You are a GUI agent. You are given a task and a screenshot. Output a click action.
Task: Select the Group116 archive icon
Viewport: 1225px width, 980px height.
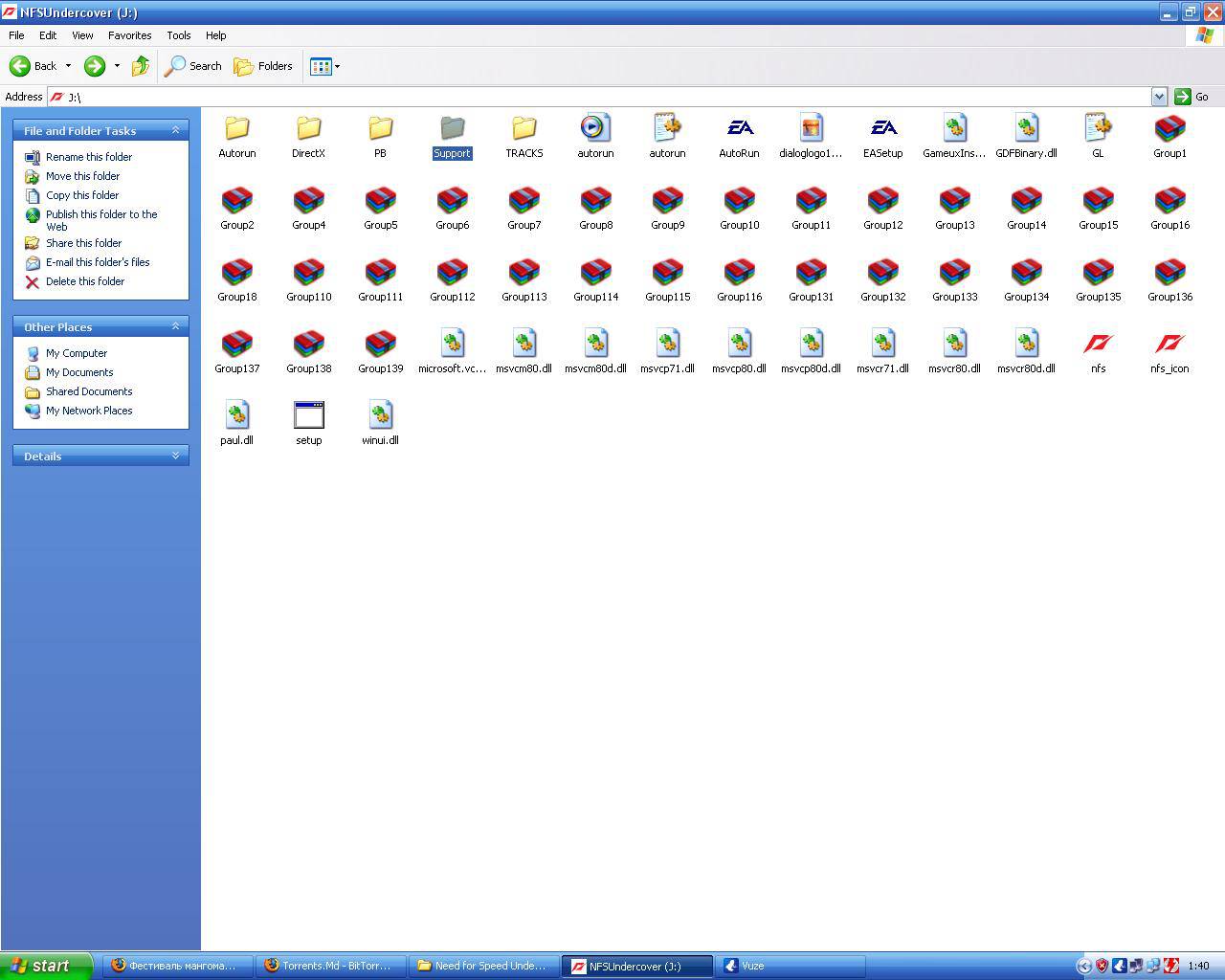(739, 271)
